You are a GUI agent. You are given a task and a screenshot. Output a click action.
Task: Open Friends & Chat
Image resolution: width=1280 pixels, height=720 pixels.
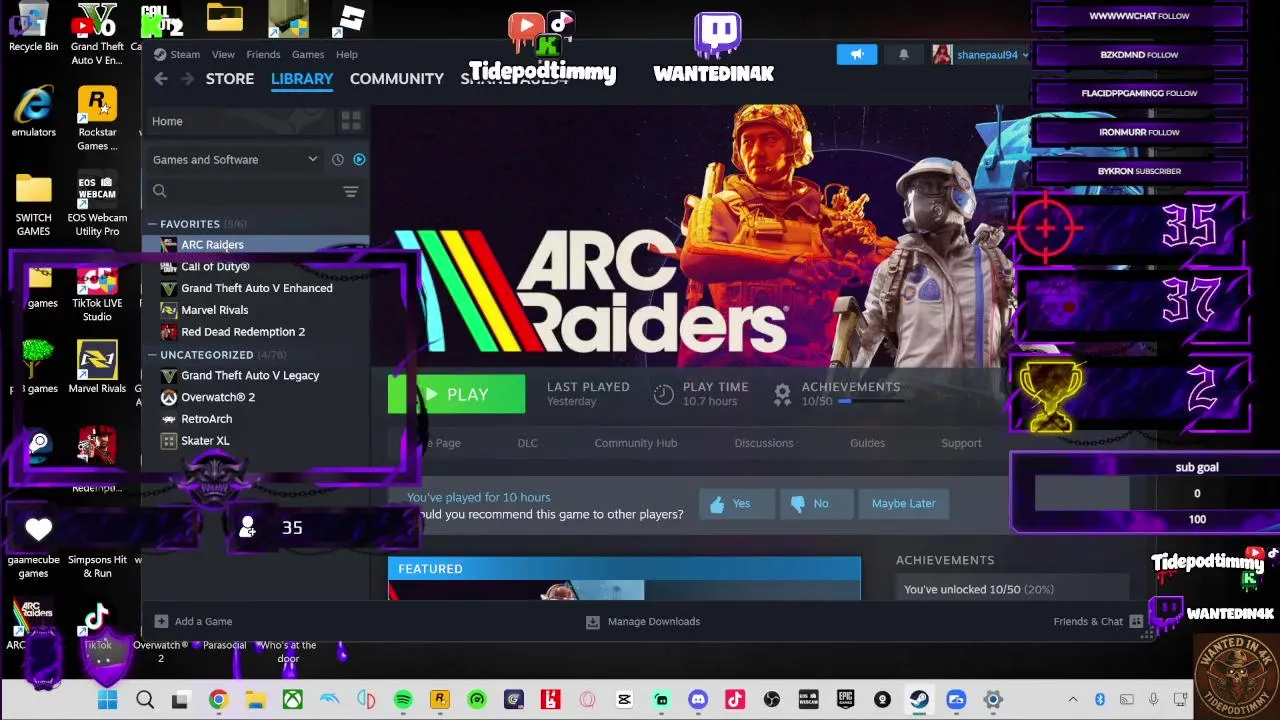click(1098, 621)
